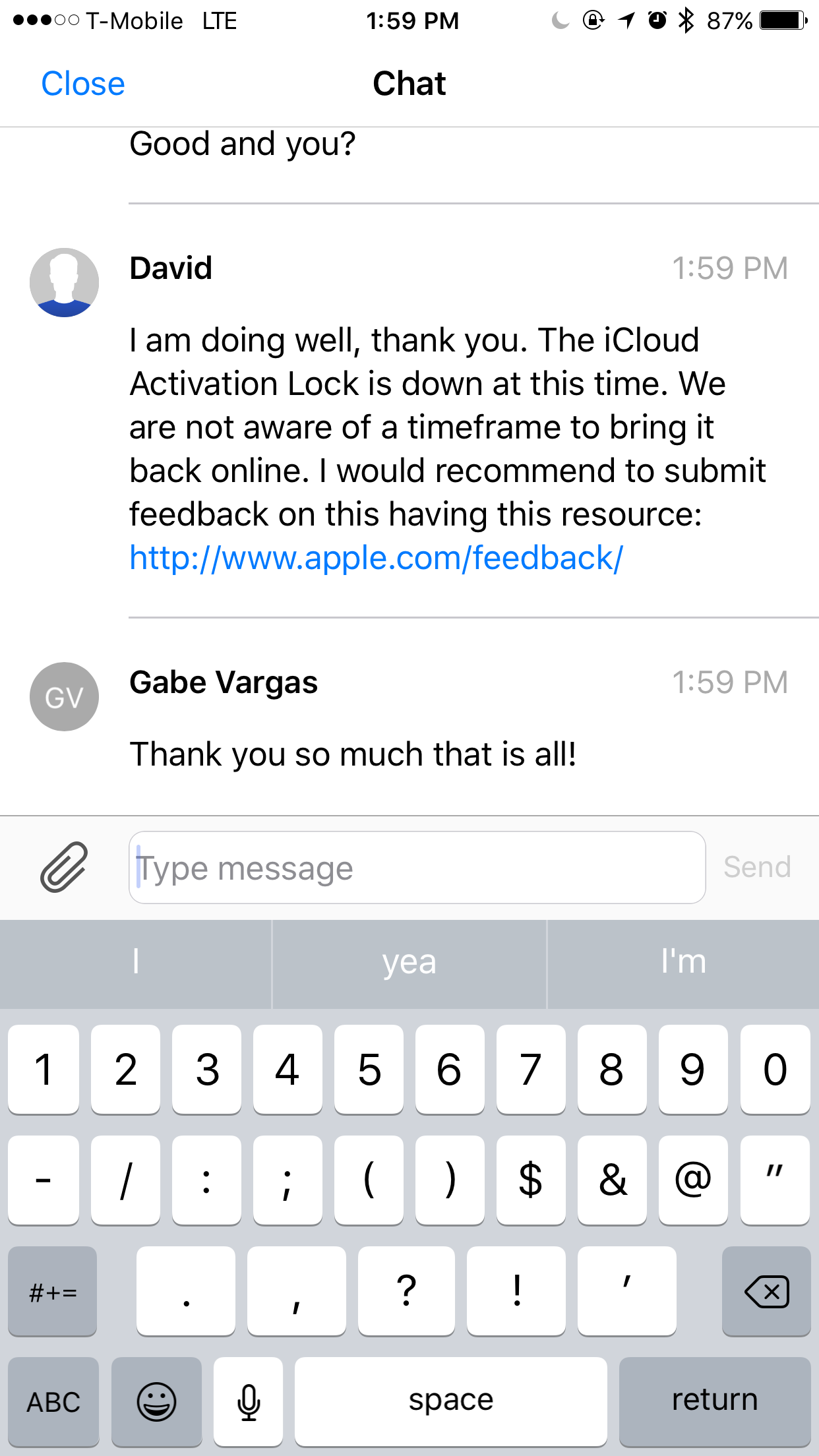This screenshot has height=1456, width=819.
Task: Open the emoji keyboard smiley icon
Action: click(156, 1401)
